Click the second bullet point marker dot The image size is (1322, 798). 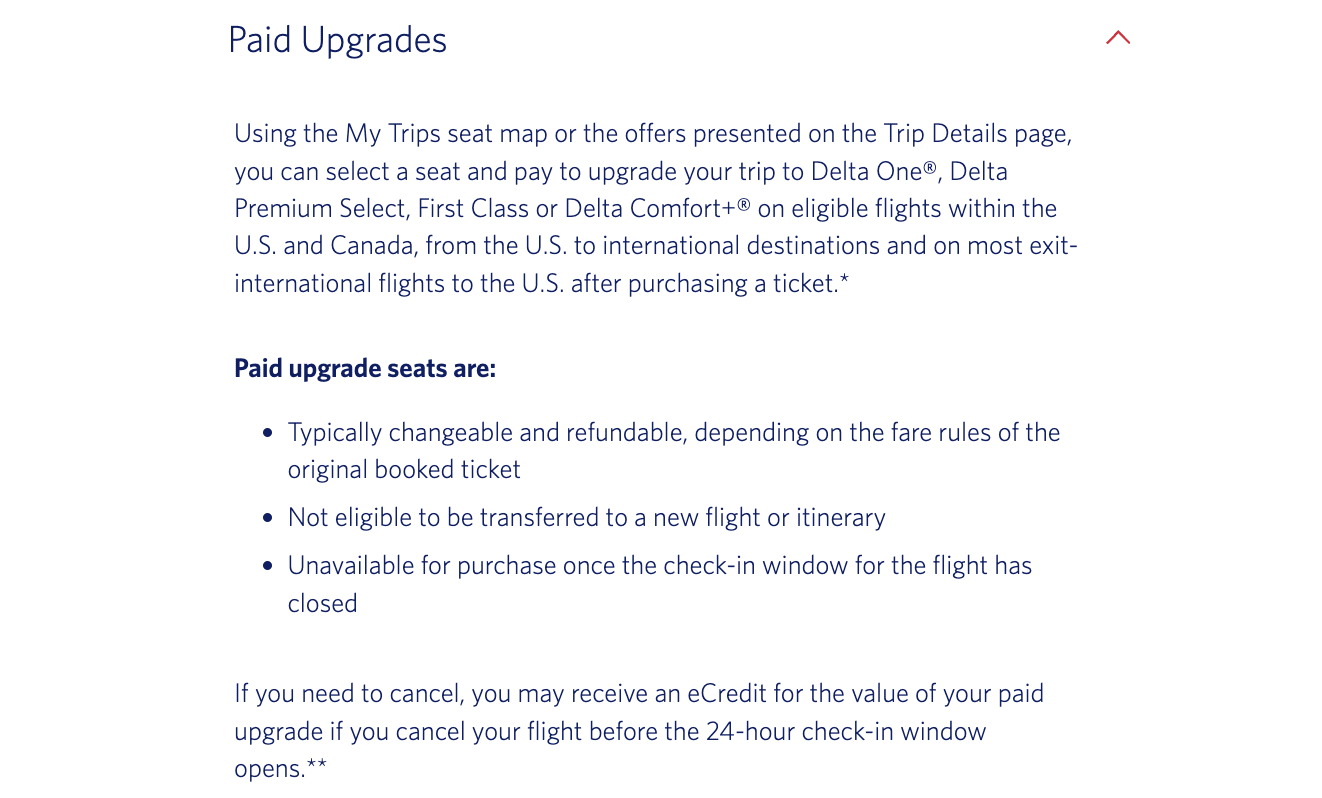267,517
